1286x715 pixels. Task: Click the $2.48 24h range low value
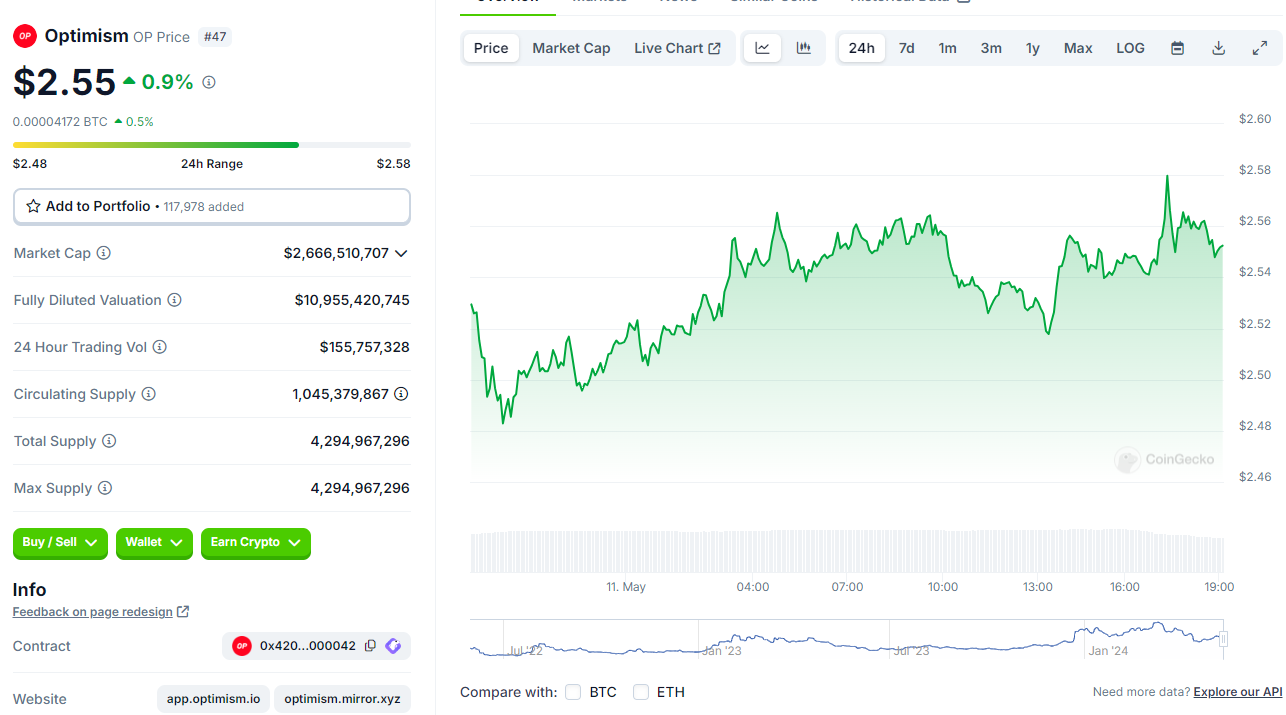click(x=30, y=164)
